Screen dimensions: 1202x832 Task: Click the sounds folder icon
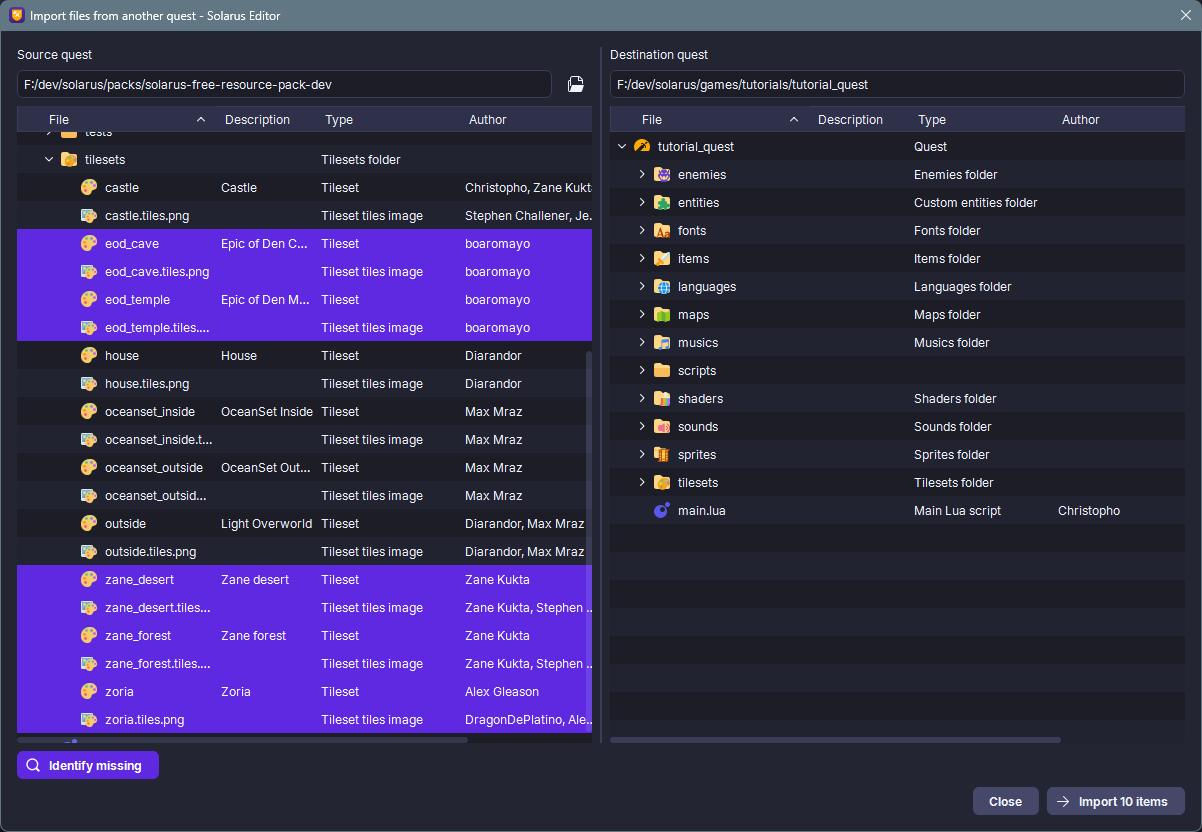(662, 426)
